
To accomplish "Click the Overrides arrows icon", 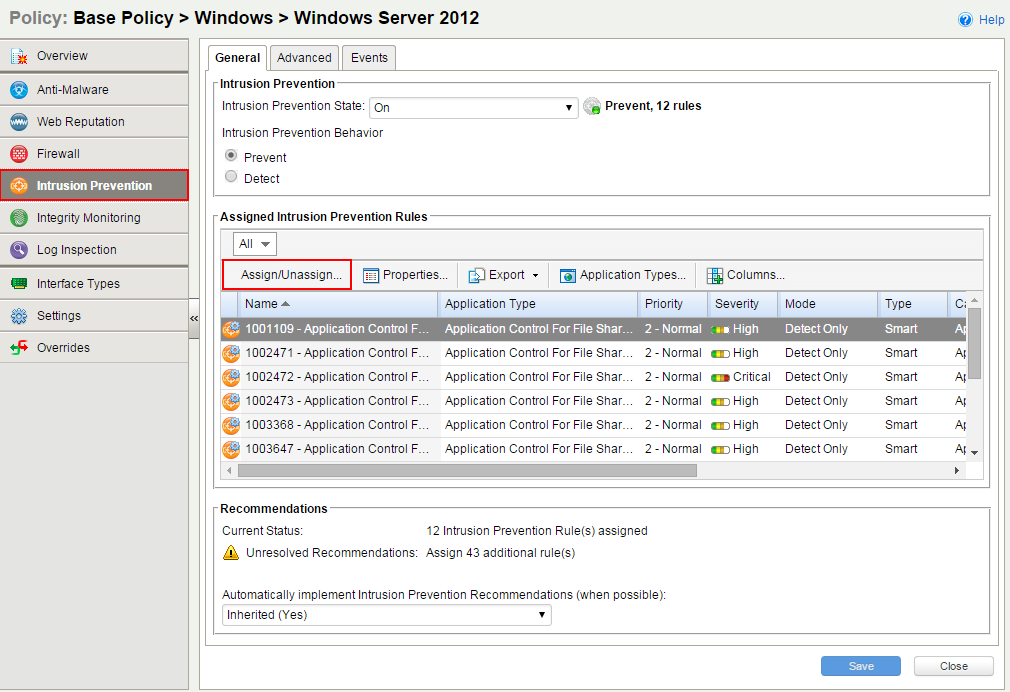I will tap(19, 348).
